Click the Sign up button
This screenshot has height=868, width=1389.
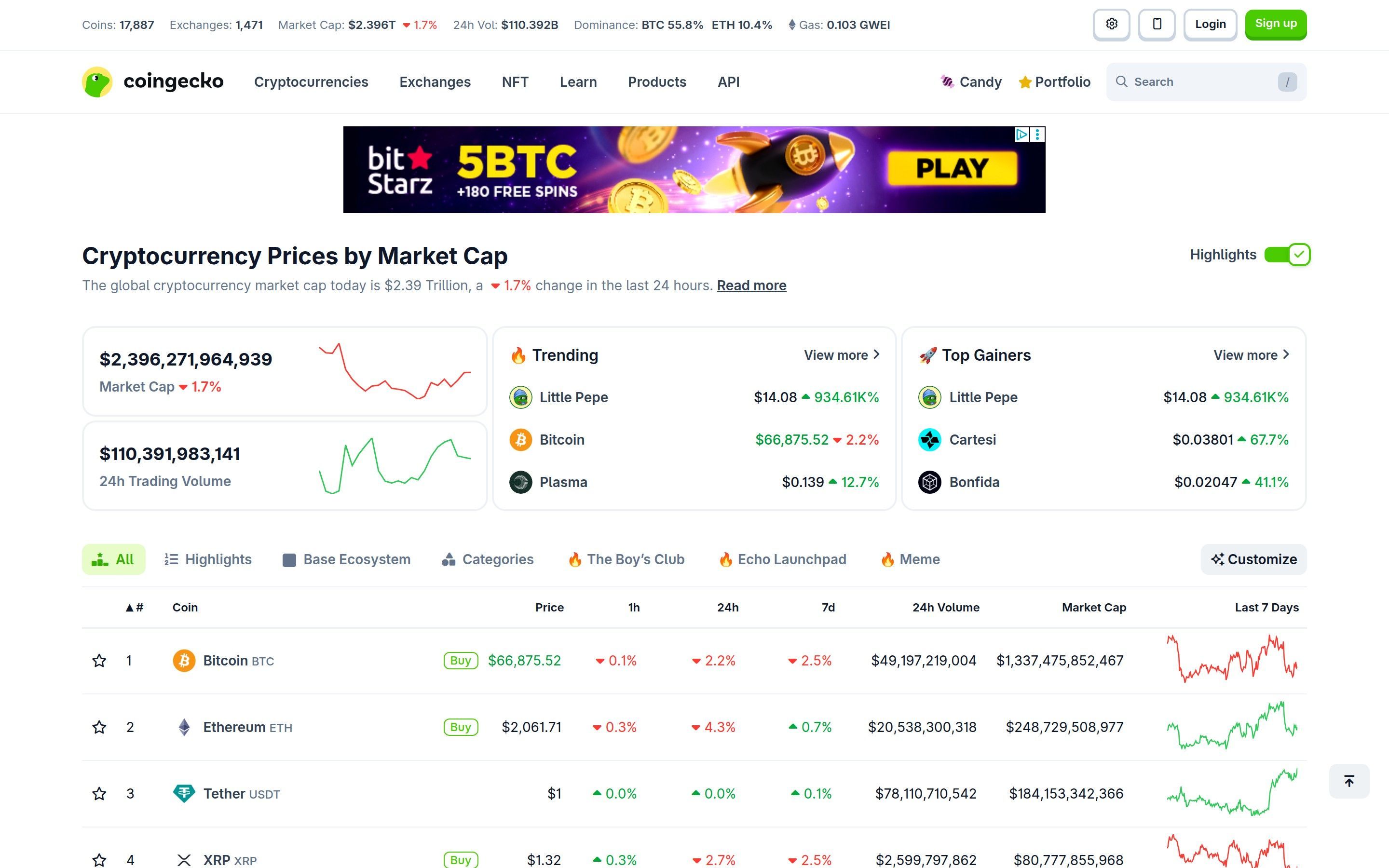point(1275,24)
